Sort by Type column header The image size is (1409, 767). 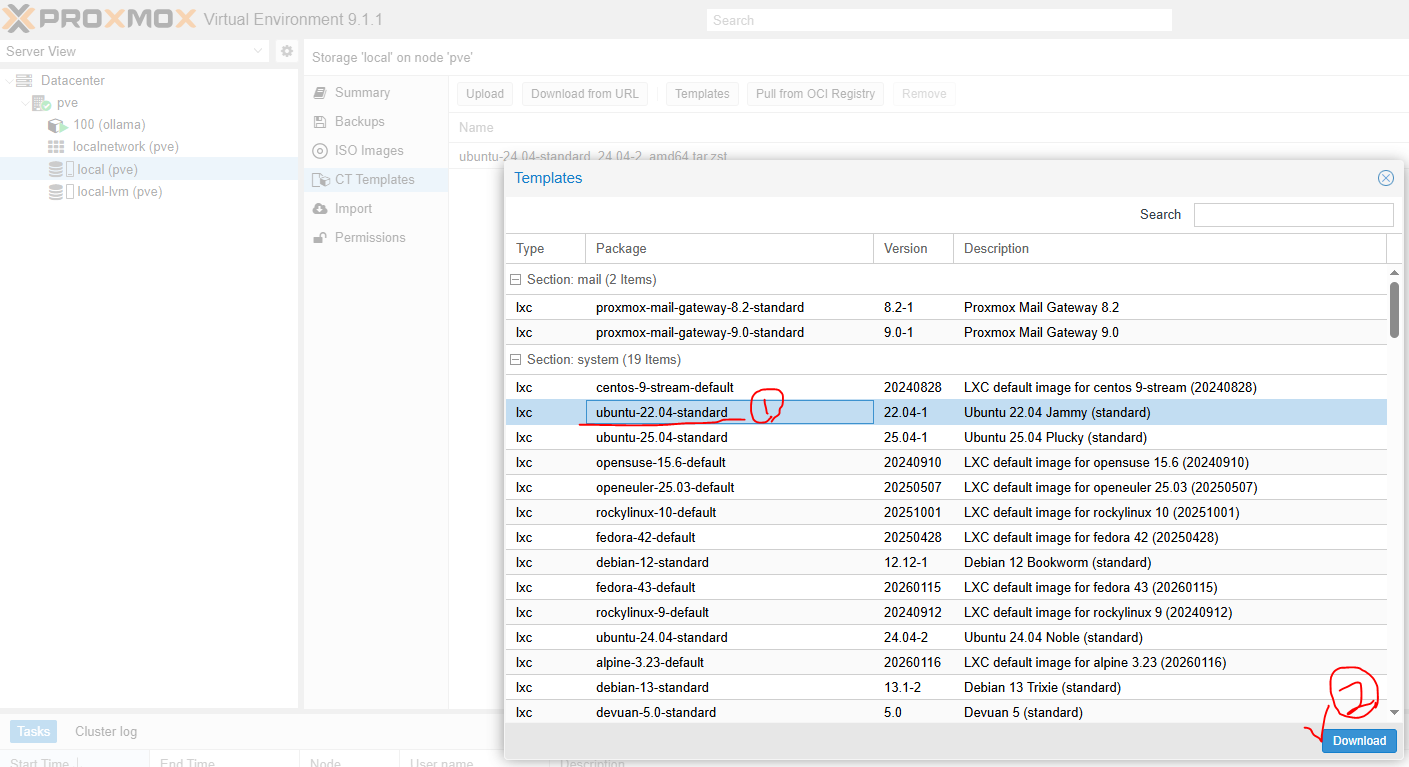pyautogui.click(x=545, y=248)
